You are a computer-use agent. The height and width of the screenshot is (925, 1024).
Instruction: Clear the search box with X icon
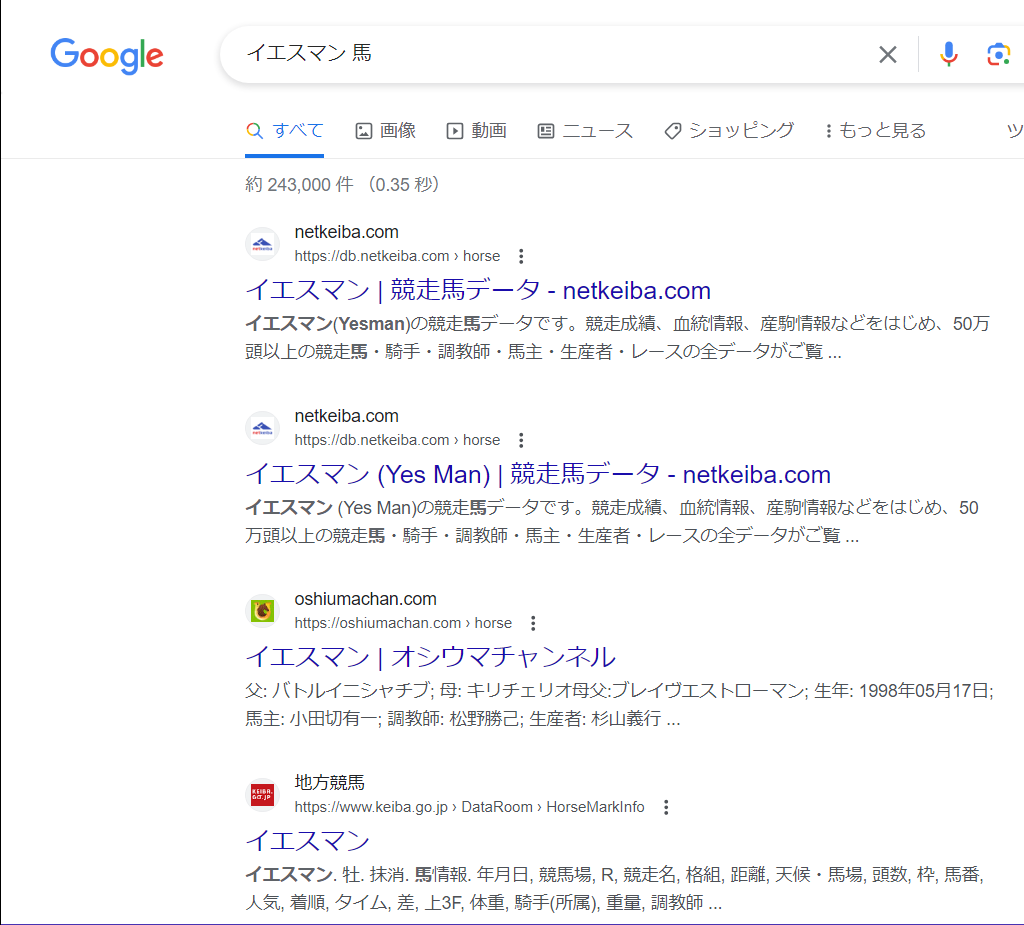click(x=888, y=54)
